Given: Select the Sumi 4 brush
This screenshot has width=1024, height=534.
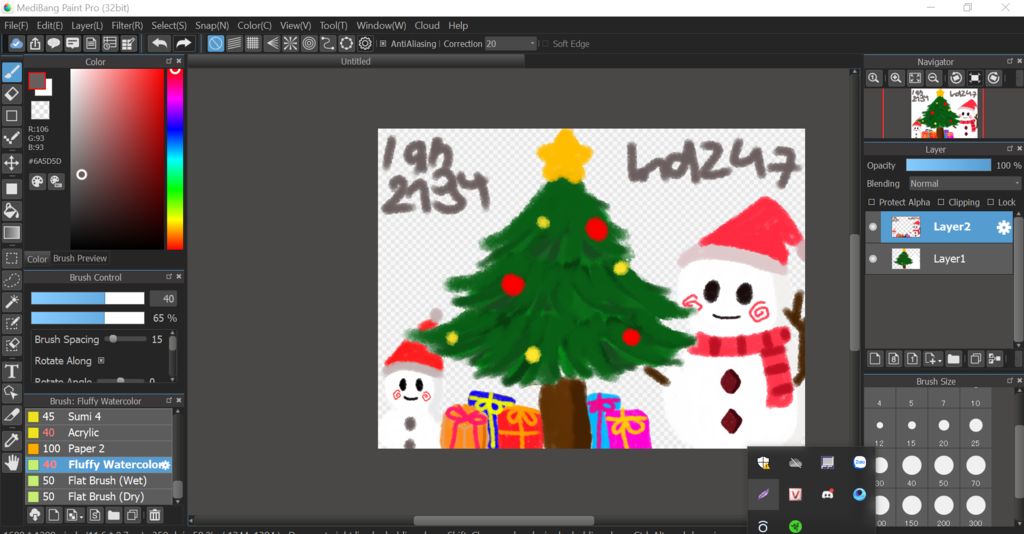Looking at the screenshot, I should [99, 416].
